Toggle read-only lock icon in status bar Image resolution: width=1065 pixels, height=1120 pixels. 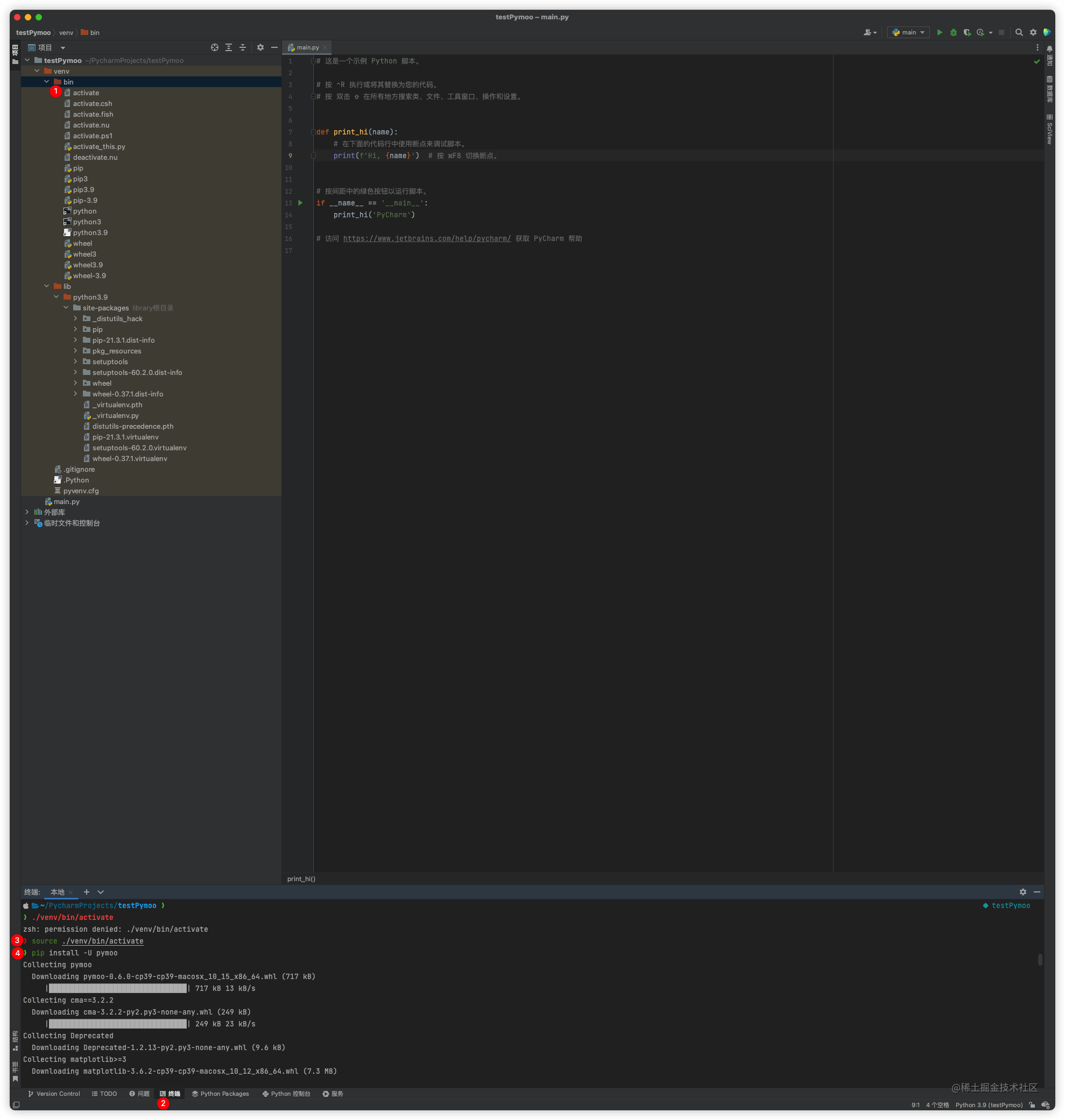click(x=1032, y=1105)
